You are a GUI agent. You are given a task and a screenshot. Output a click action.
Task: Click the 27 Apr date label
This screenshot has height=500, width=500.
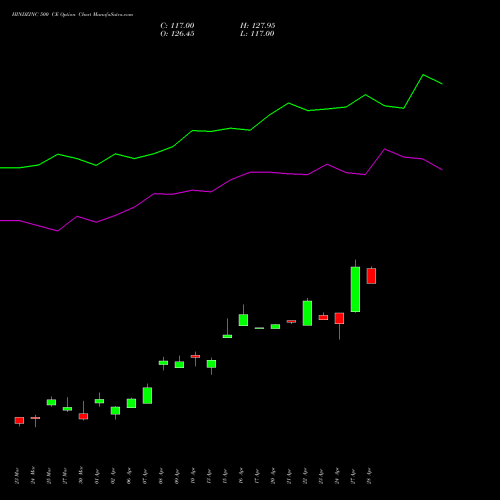pyautogui.click(x=353, y=476)
